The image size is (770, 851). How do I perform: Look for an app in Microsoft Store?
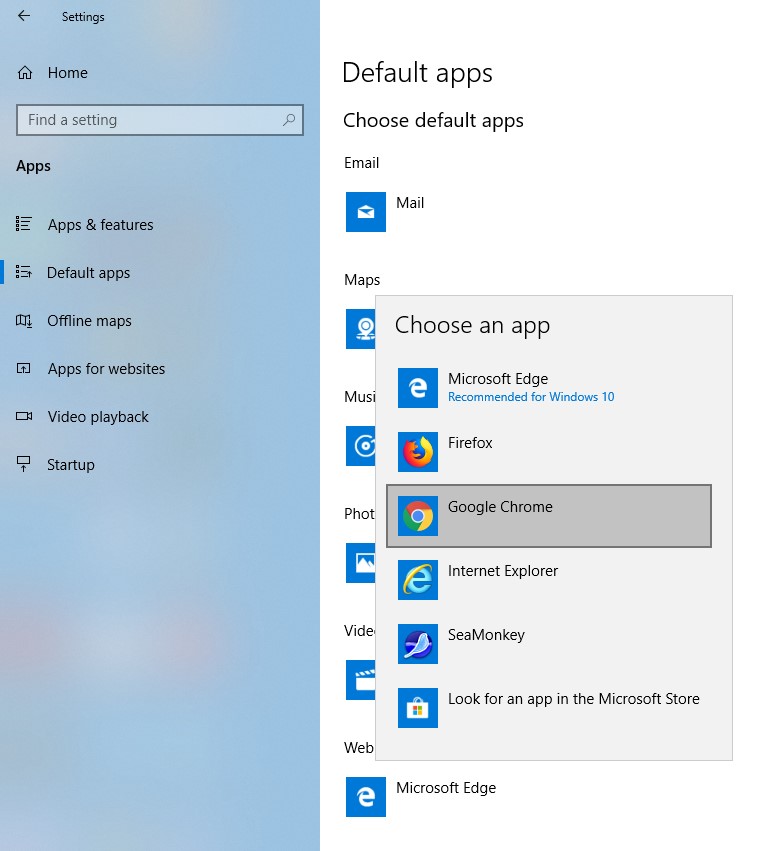click(x=549, y=708)
